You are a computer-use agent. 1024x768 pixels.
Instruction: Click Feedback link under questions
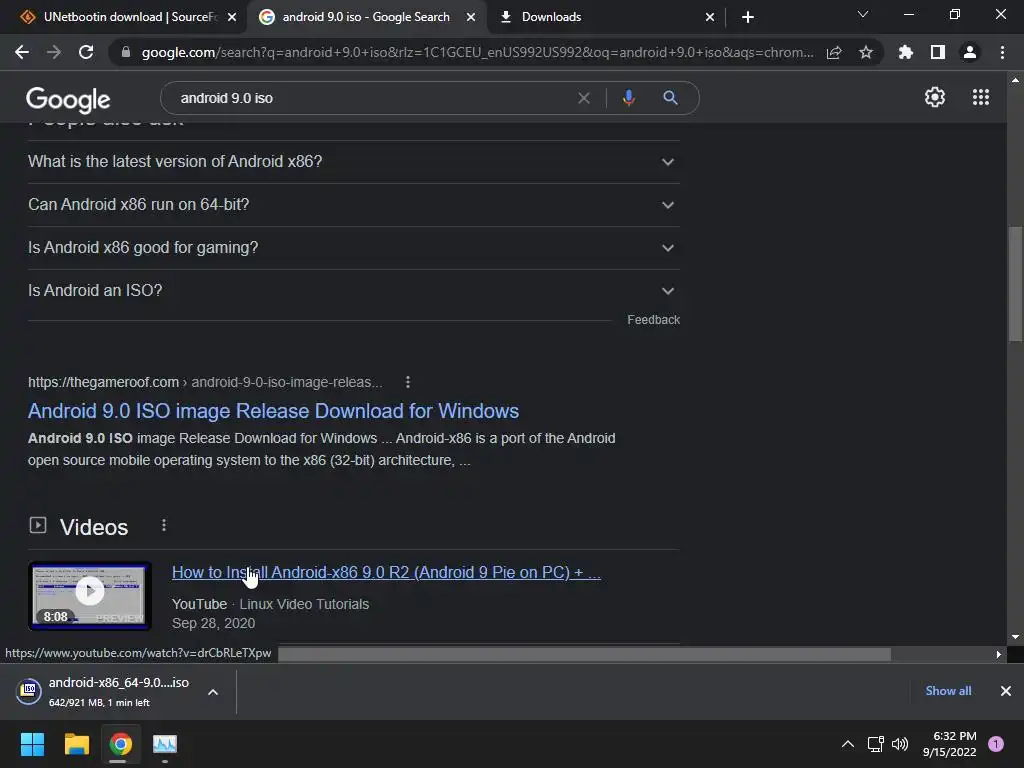[653, 319]
